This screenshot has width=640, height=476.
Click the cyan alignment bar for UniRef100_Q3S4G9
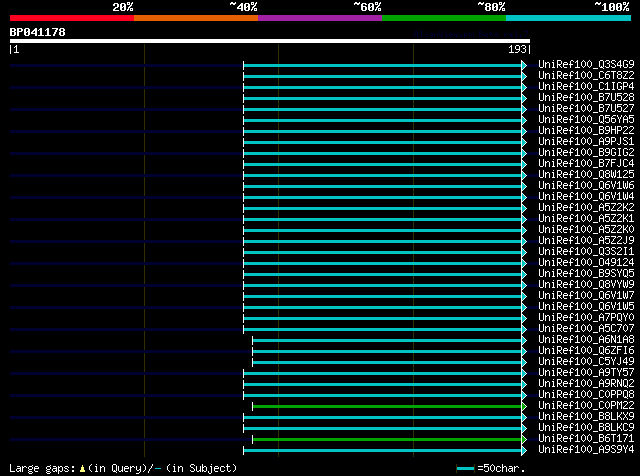(x=382, y=65)
